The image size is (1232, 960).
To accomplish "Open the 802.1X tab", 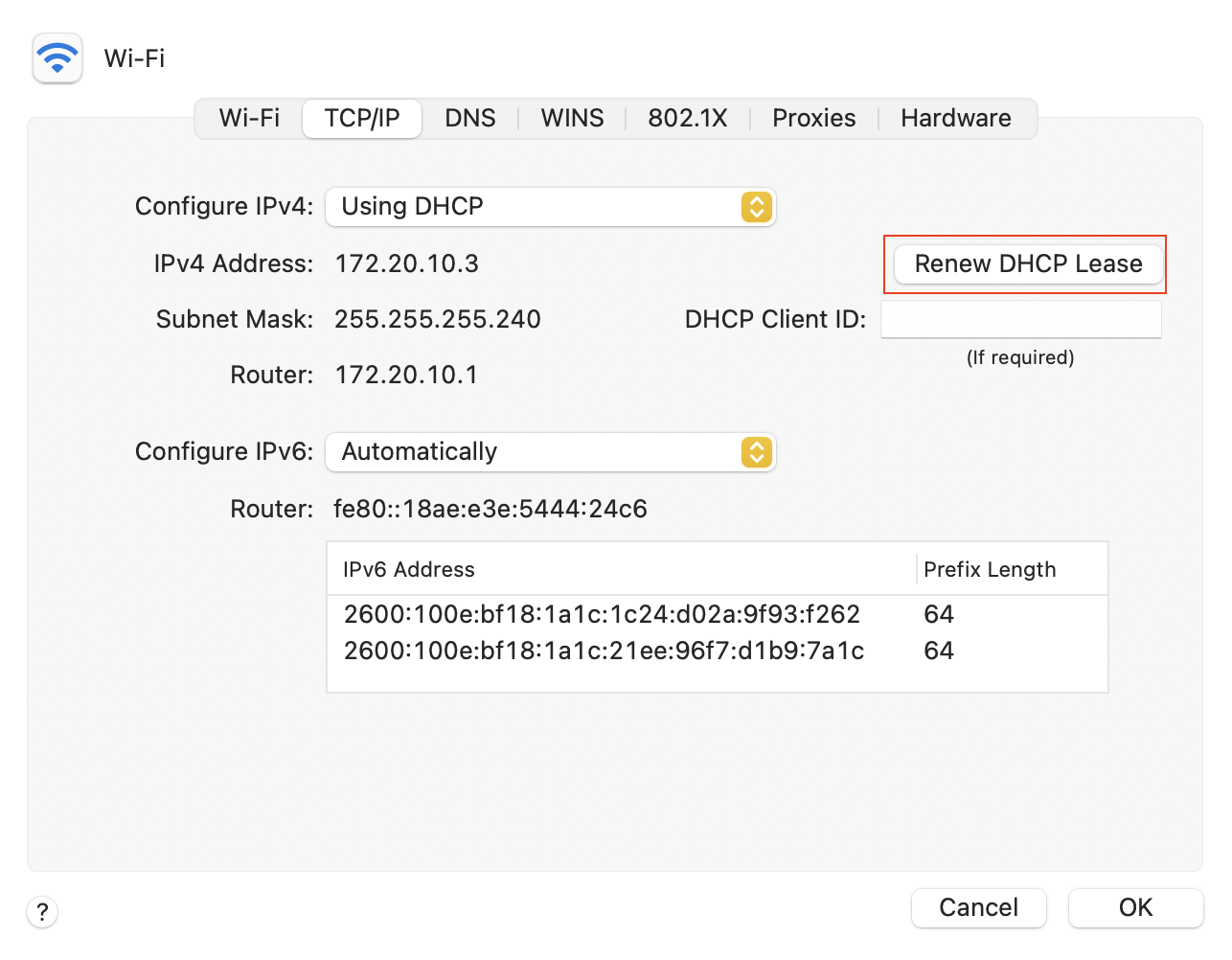I will click(687, 118).
